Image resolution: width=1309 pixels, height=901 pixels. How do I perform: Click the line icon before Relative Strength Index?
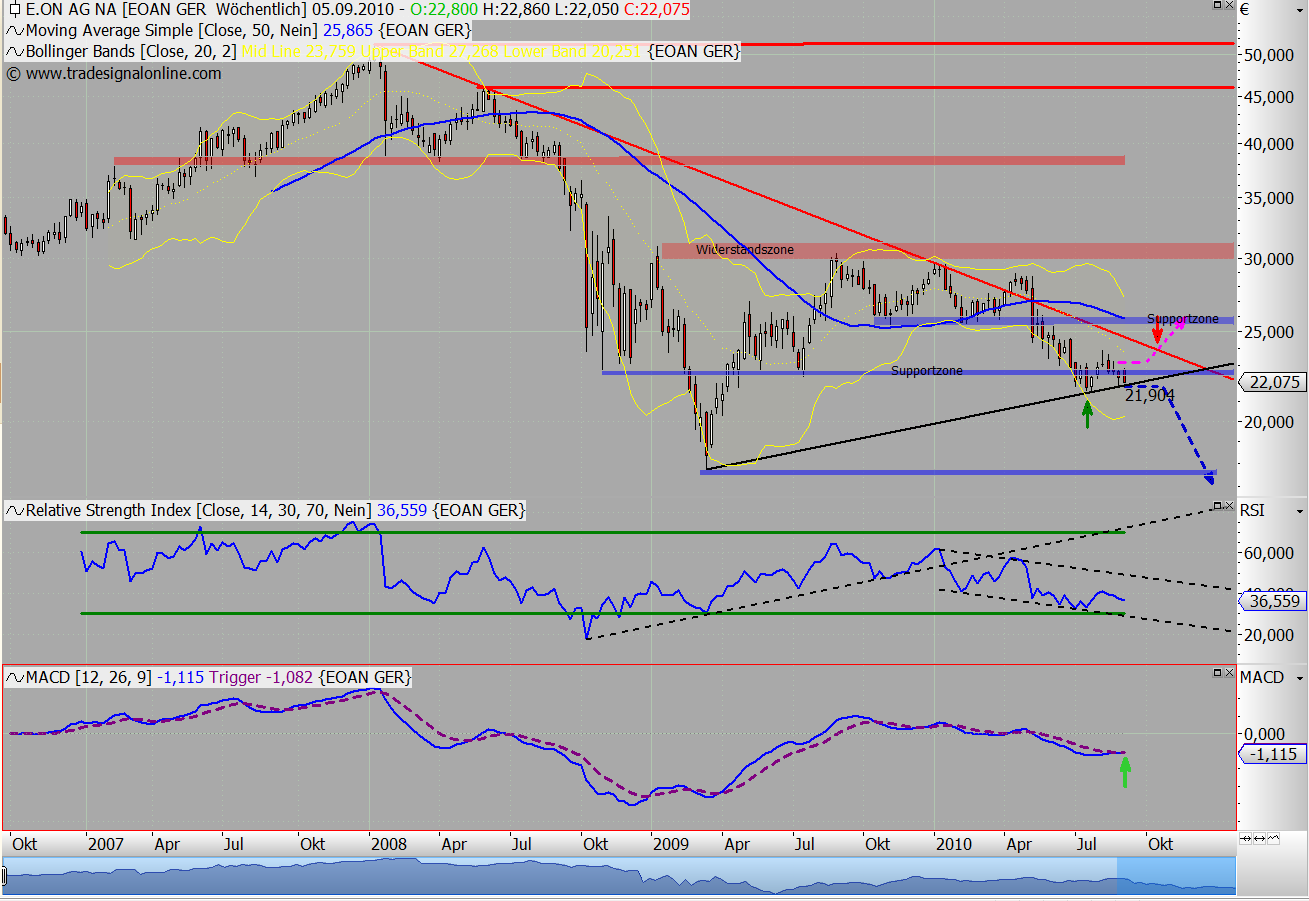14,511
